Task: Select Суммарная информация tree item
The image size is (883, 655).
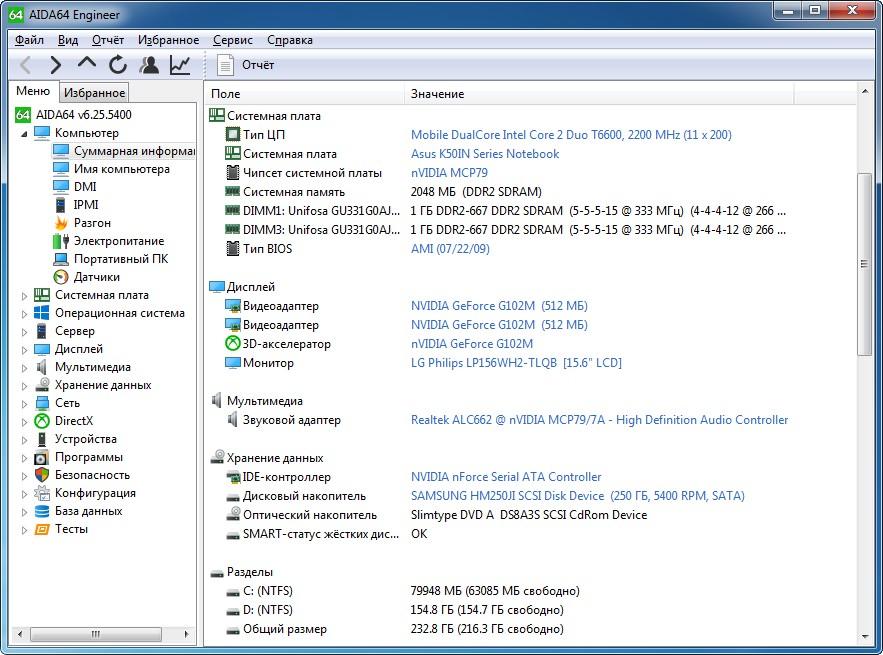Action: pos(123,151)
